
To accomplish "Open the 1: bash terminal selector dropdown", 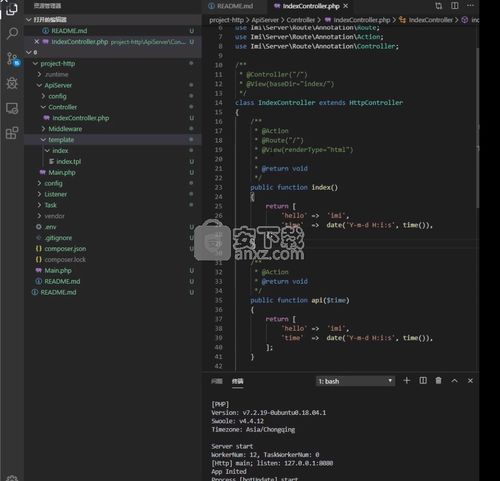I will click(355, 381).
